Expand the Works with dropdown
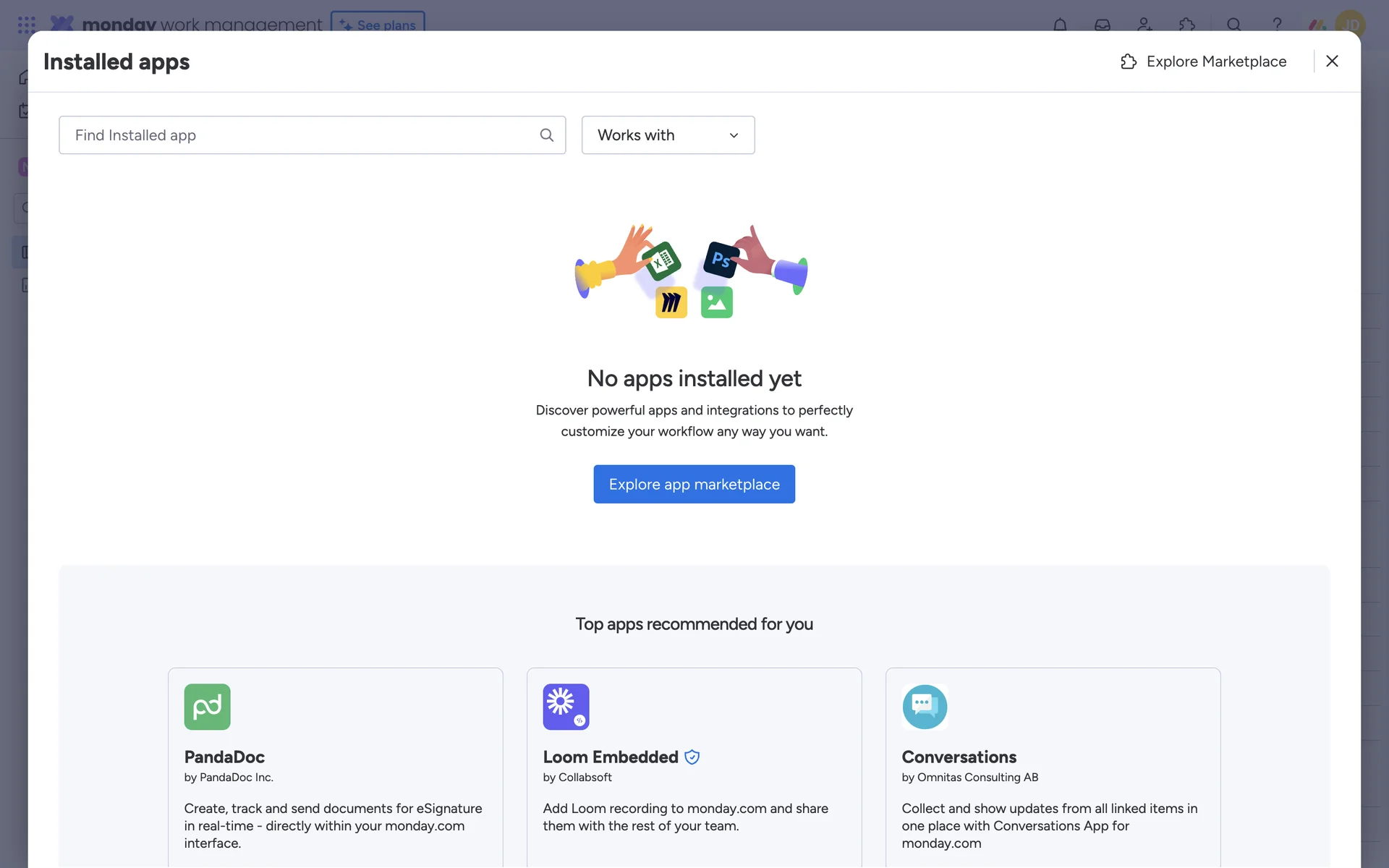Image resolution: width=1389 pixels, height=868 pixels. [x=668, y=135]
